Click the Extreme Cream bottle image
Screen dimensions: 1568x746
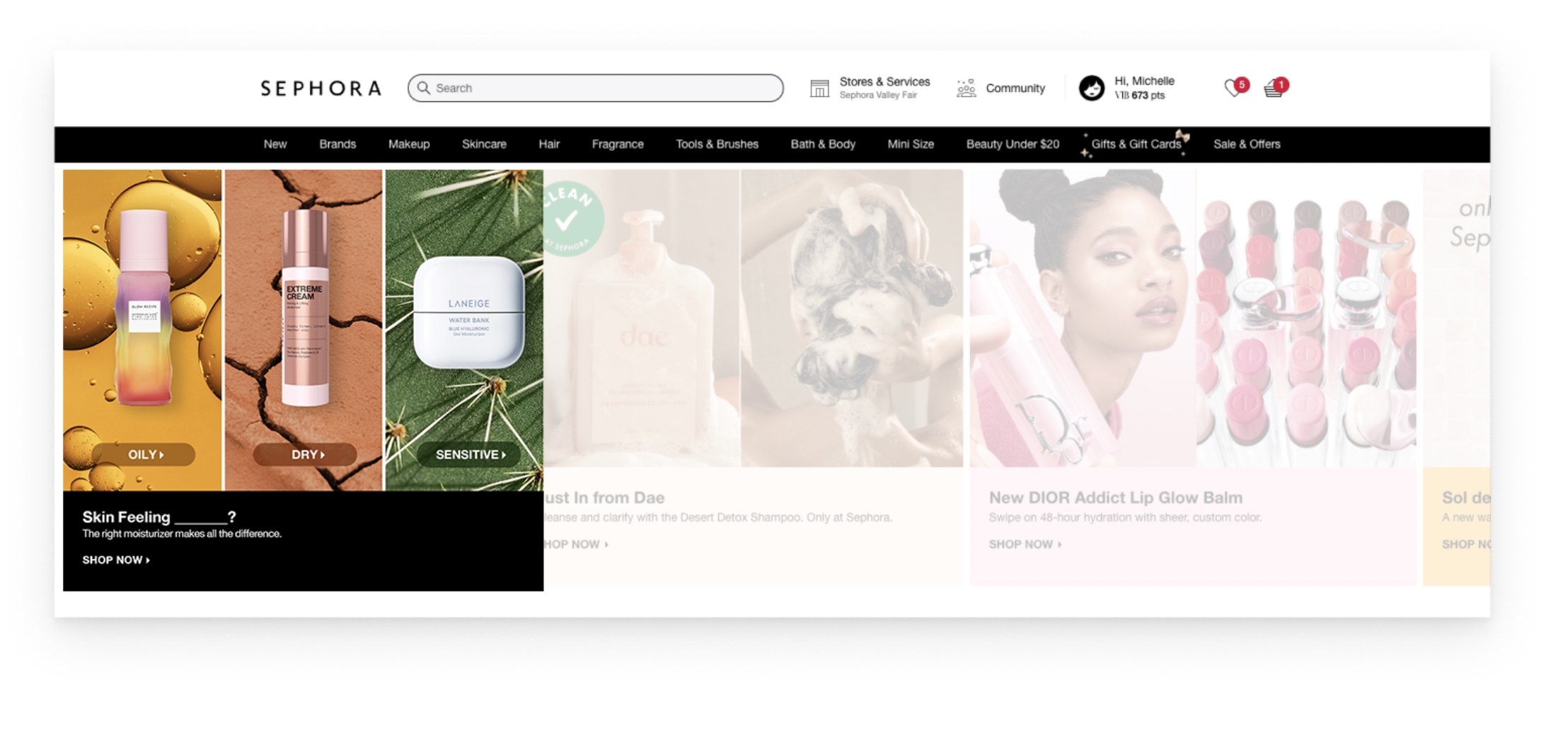(x=306, y=307)
